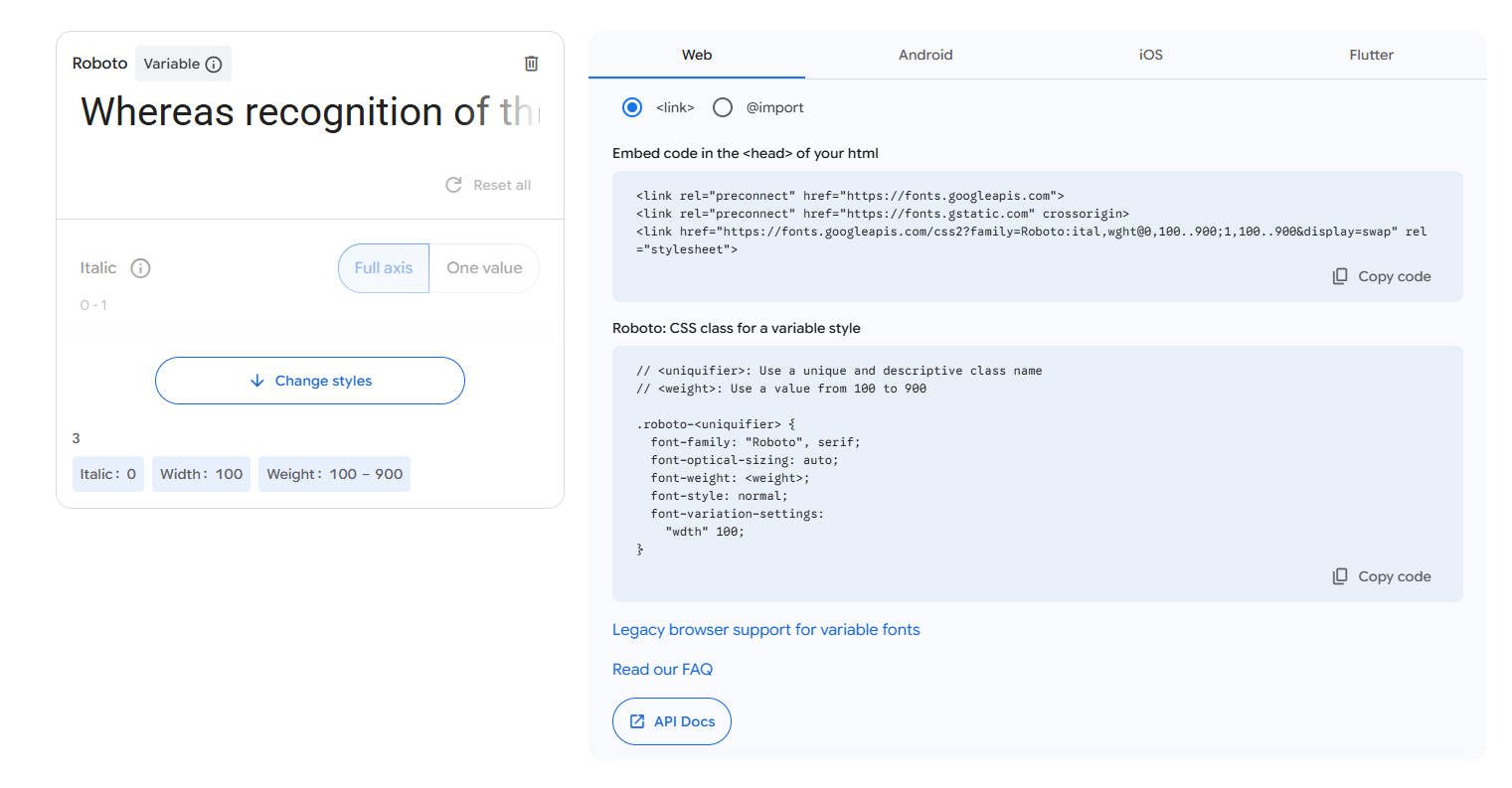
Task: Delete Roboto using the trash icon
Action: [531, 64]
